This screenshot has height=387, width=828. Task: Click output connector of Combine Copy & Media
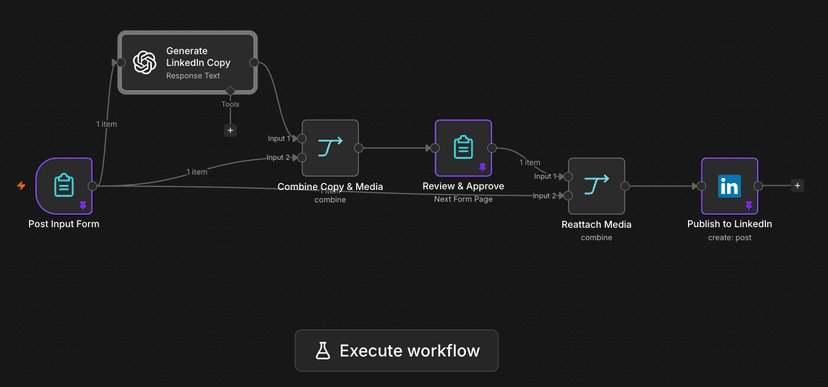[x=359, y=148]
